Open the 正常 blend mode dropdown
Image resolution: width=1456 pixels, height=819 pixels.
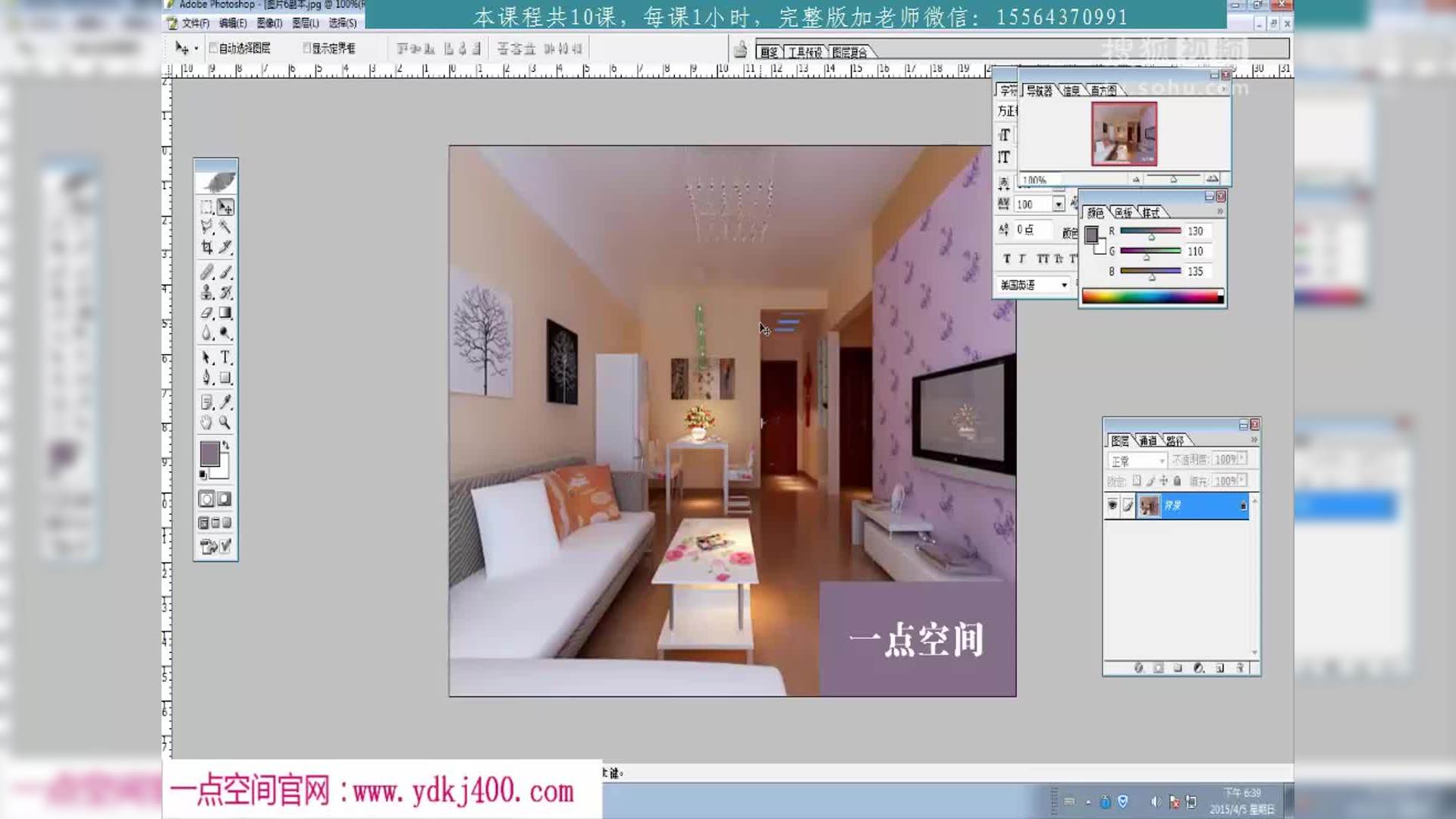click(x=1162, y=460)
